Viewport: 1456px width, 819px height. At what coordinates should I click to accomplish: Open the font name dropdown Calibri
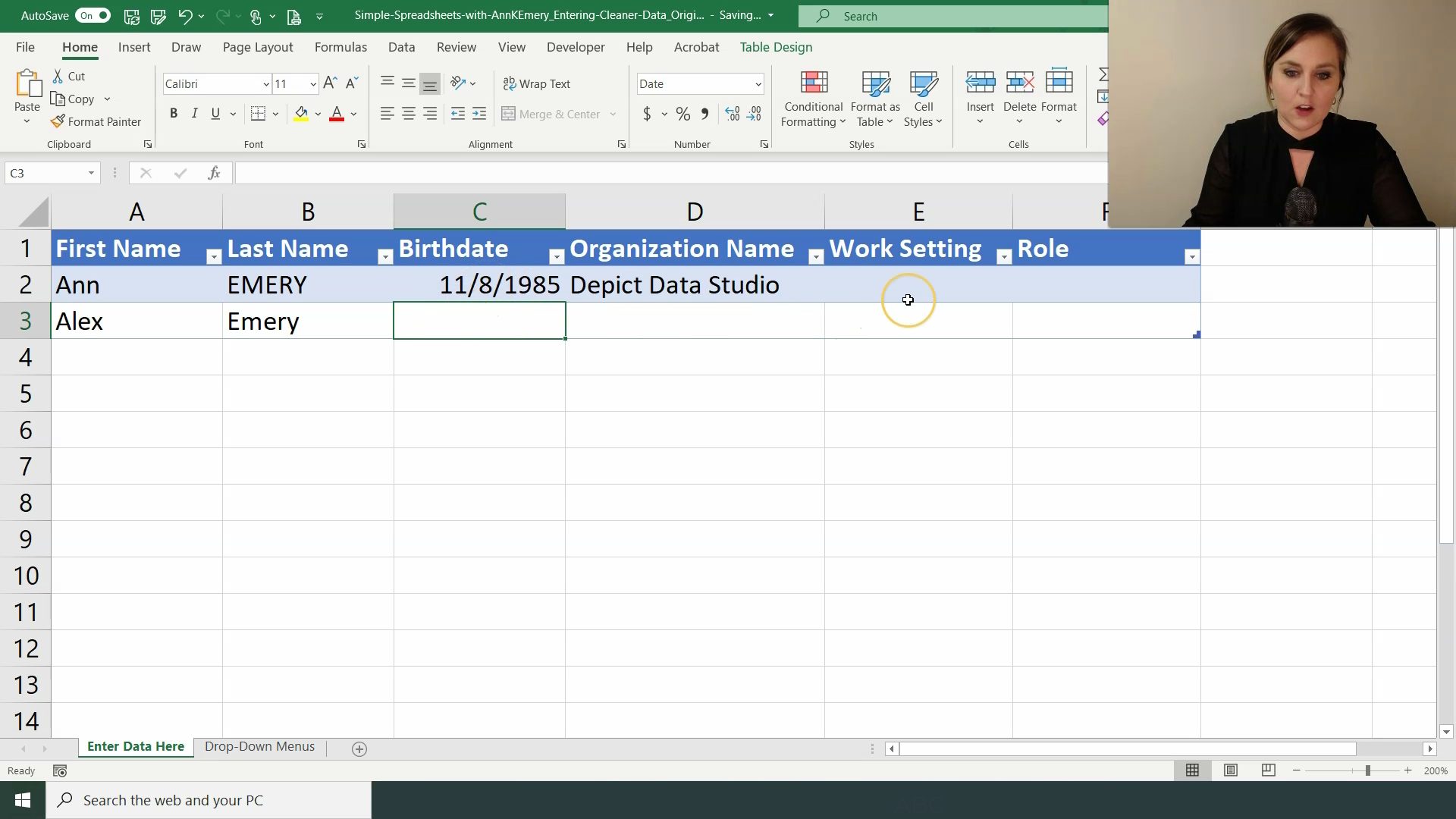coord(265,84)
